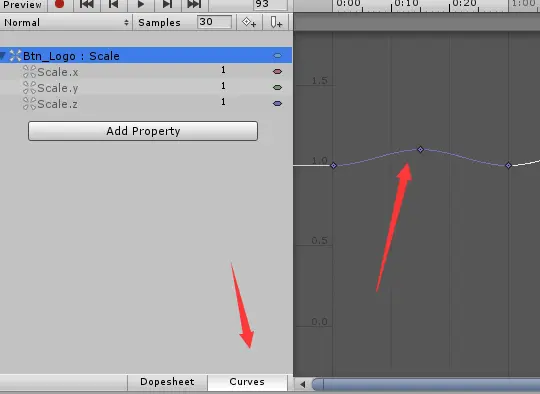This screenshot has height=394, width=540.
Task: Collapse the Btn_Logo : Scale property
Action: point(3,55)
